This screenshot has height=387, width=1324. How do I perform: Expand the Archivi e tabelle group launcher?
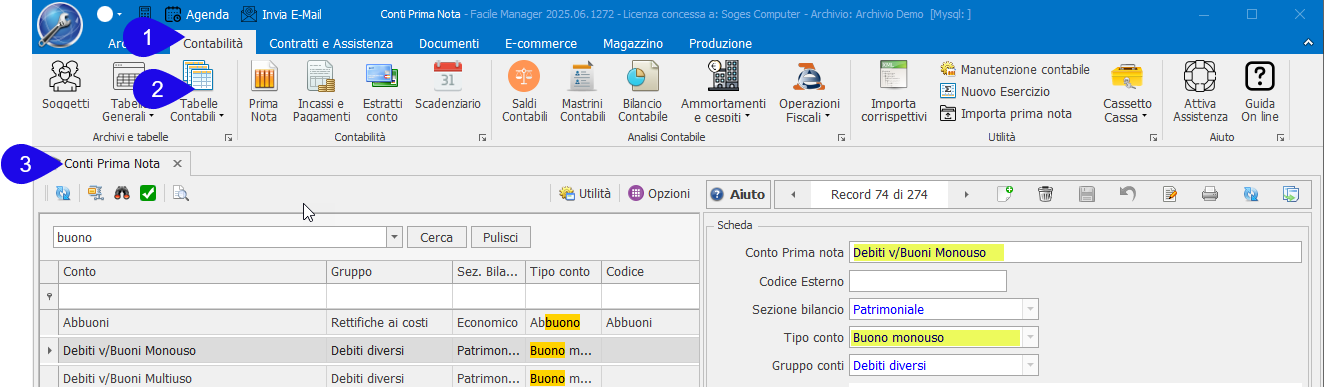[228, 137]
